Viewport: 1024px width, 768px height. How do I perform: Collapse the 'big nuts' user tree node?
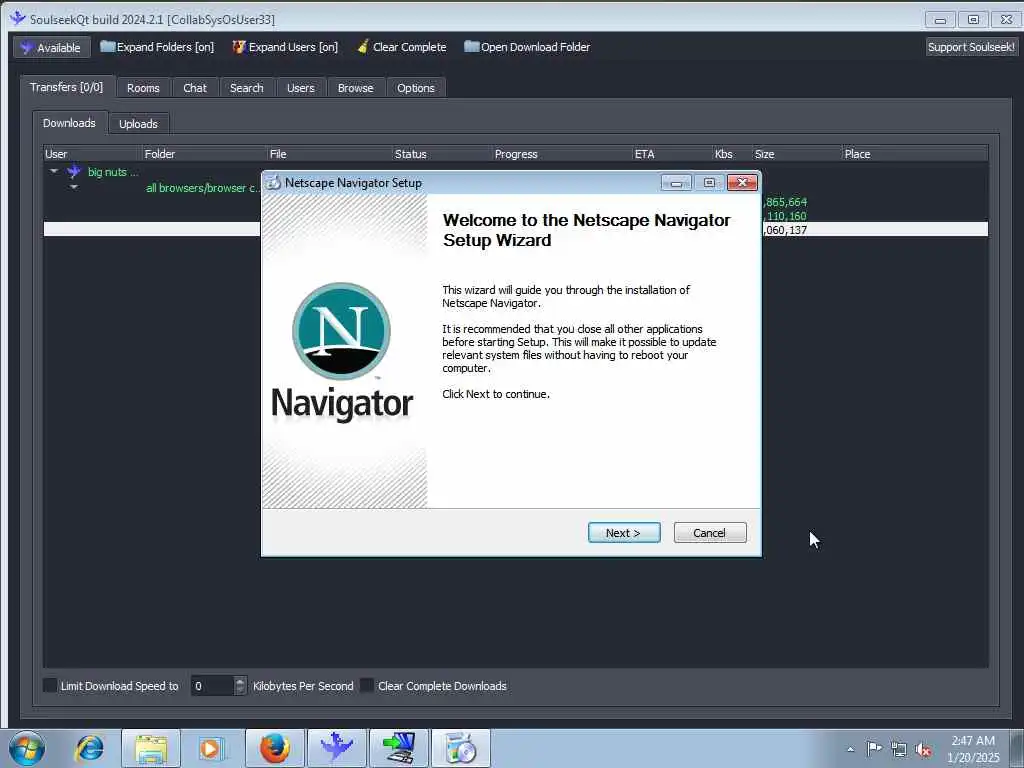point(54,172)
